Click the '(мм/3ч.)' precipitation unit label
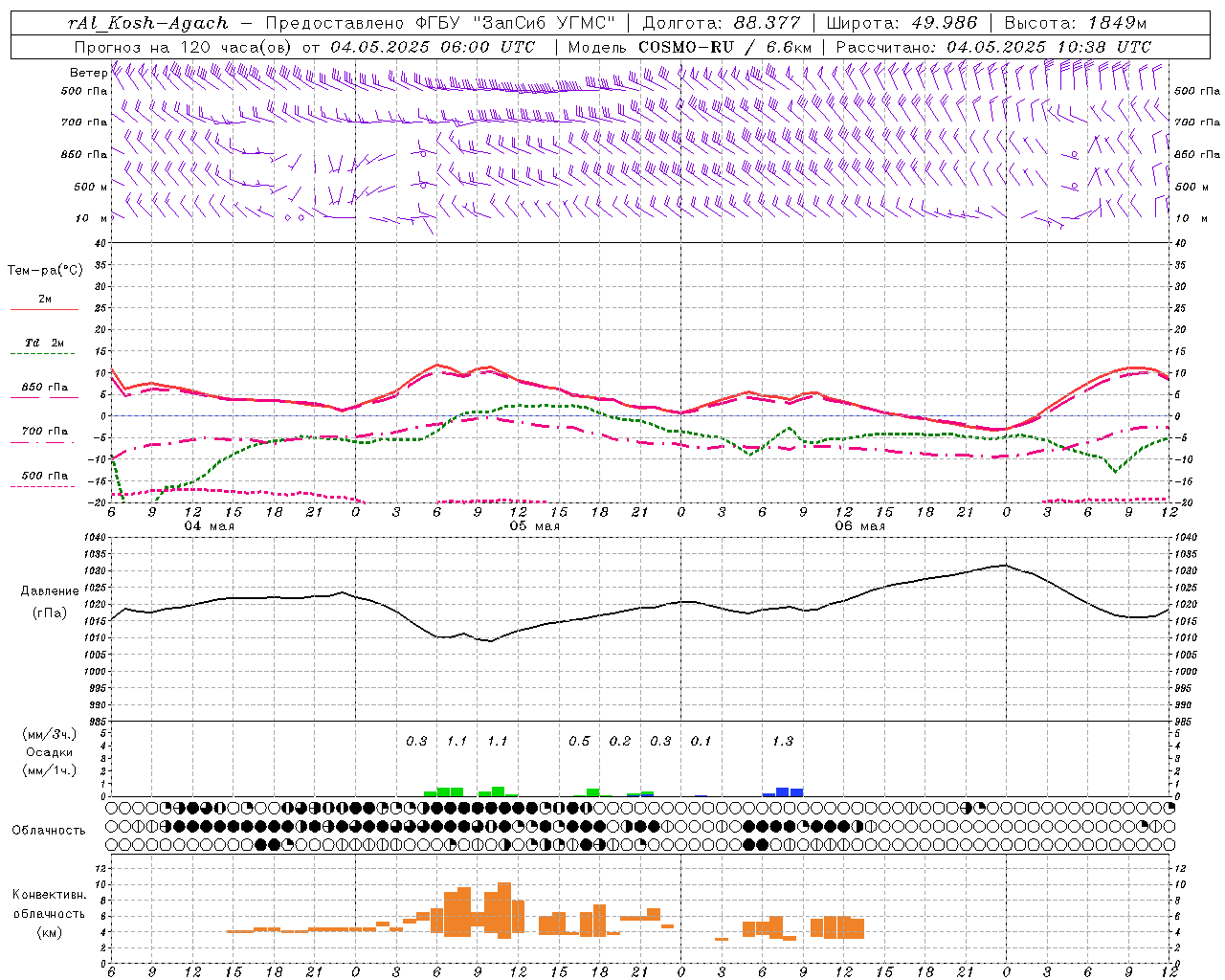This screenshot has width=1225, height=980. [x=50, y=735]
